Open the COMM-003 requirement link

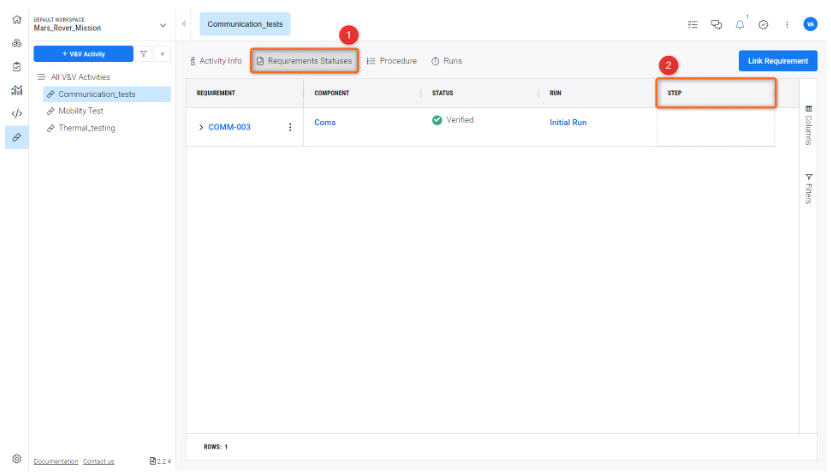(x=229, y=127)
